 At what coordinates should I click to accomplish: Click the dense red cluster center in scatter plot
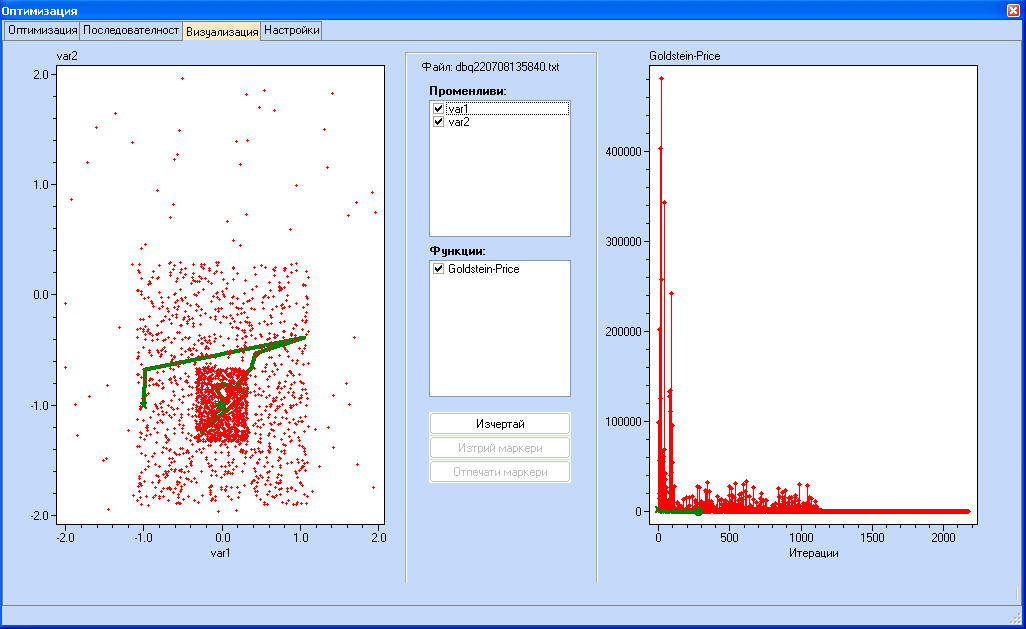[222, 405]
